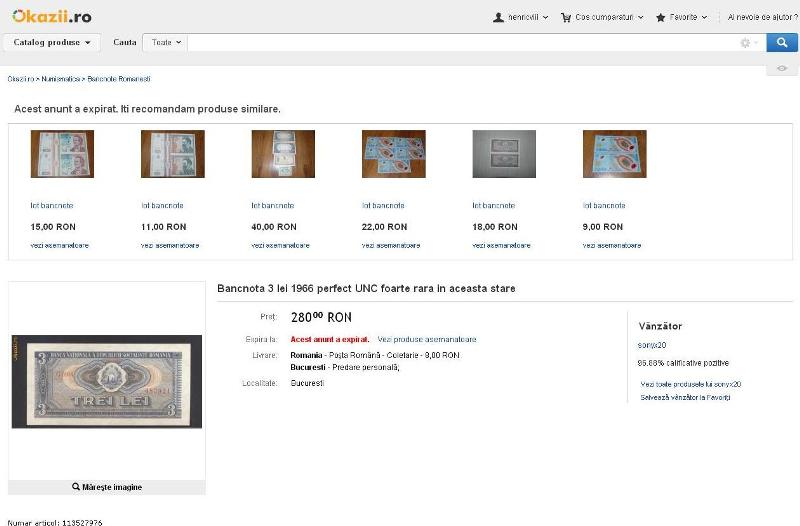Viewport: 800px width, 526px height.
Task: Click the Favorite star icon
Action: (x=660, y=17)
